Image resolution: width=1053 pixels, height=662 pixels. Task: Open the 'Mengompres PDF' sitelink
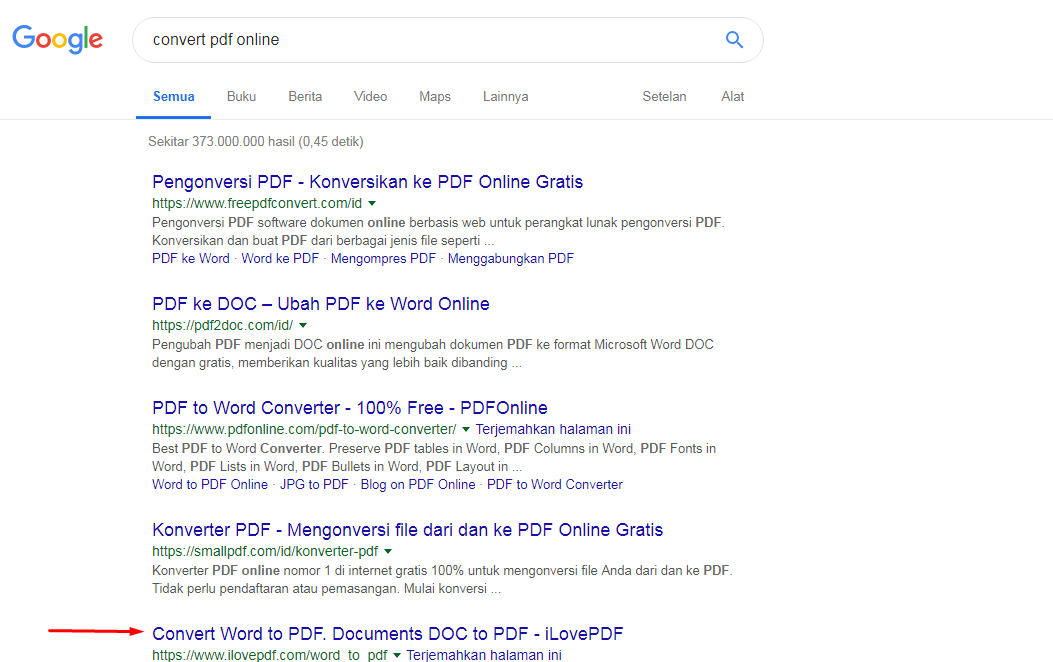(x=383, y=258)
